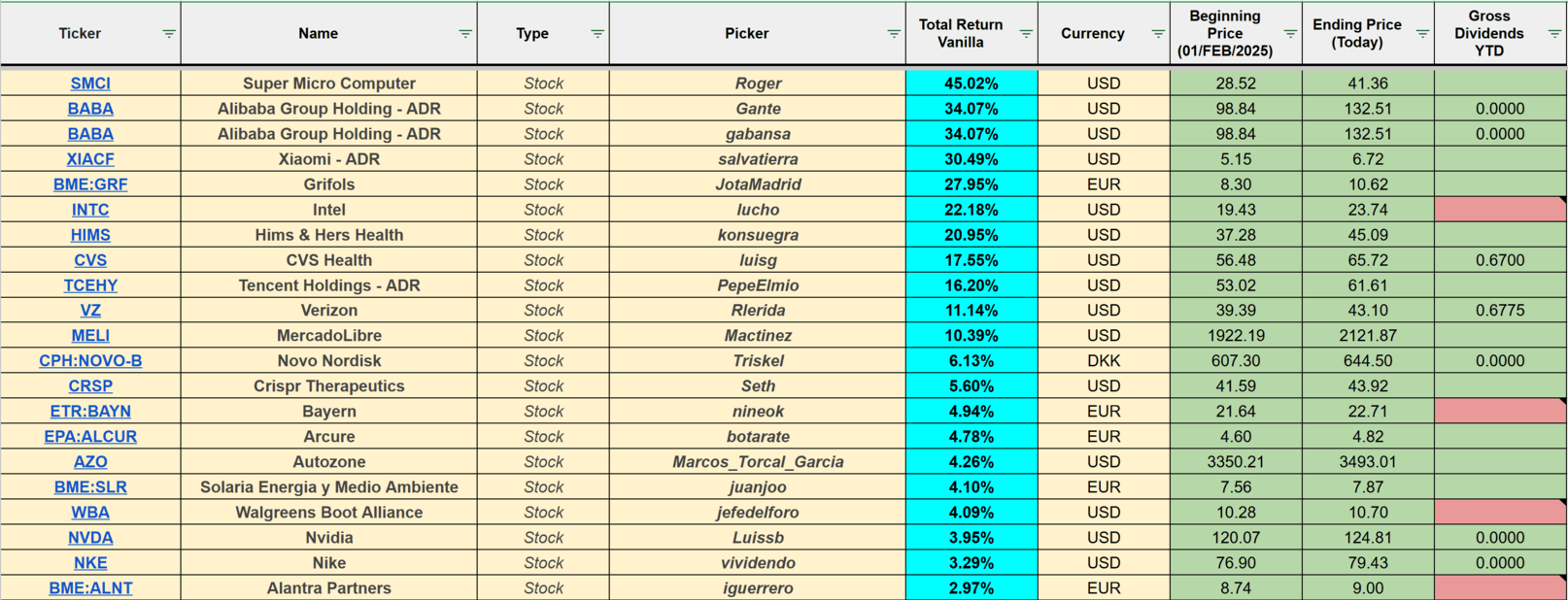Image resolution: width=1568 pixels, height=600 pixels.
Task: Follow the BME:GRF ticker link
Action: point(90,184)
